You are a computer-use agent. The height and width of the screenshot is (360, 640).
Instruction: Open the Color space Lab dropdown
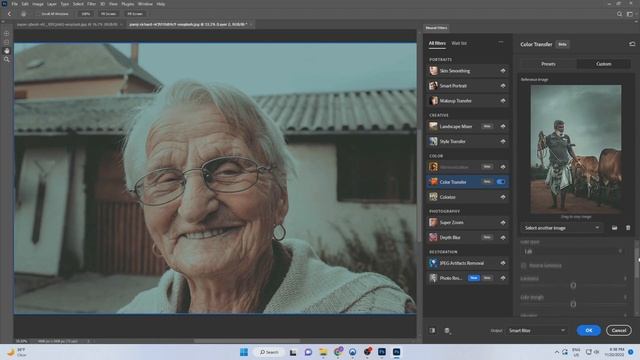(572, 251)
